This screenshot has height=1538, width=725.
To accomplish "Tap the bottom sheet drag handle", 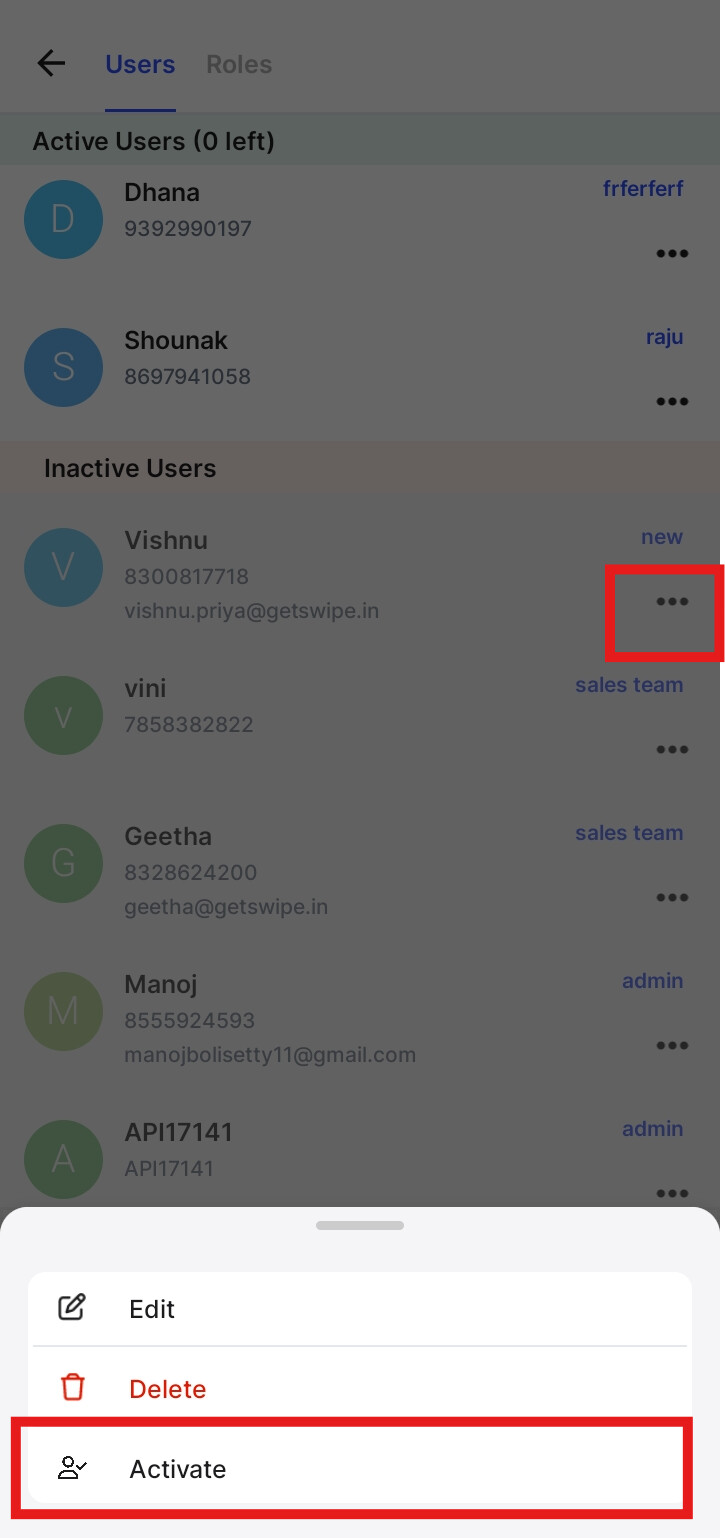I will tap(360, 1225).
